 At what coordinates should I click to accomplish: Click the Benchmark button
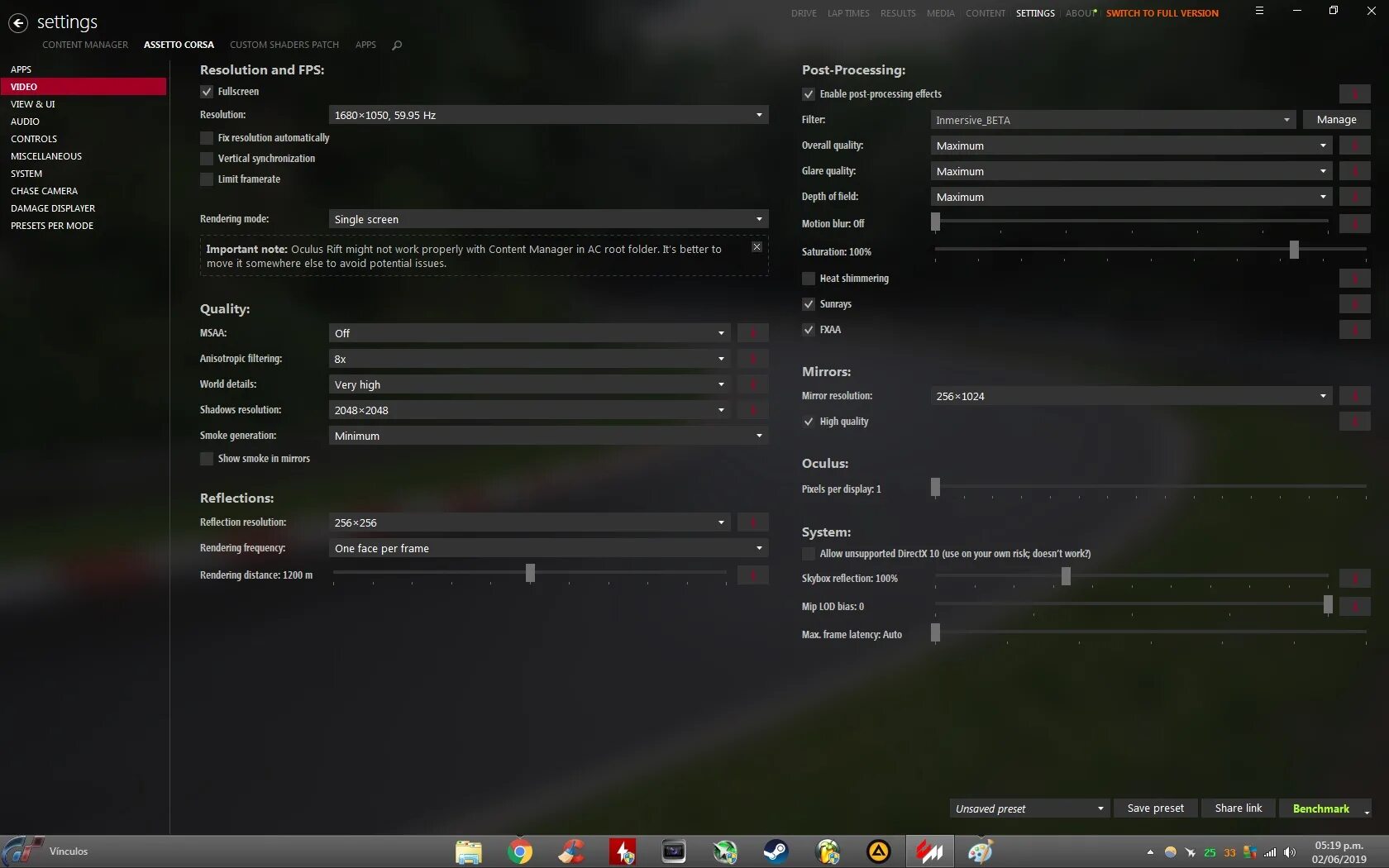(1321, 808)
